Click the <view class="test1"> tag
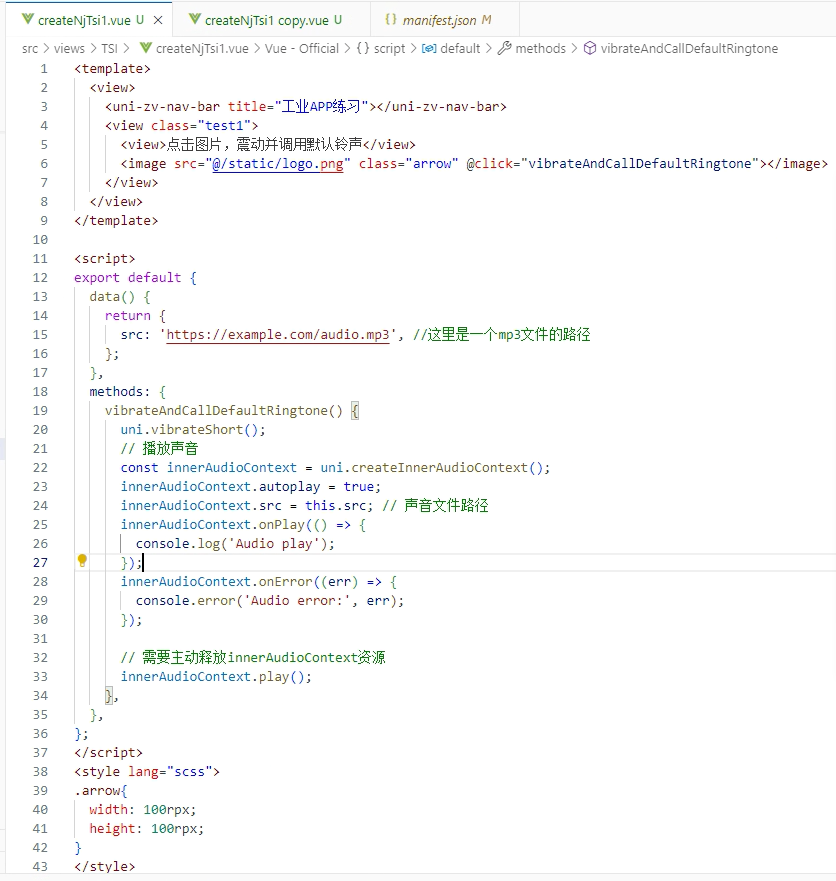Image resolution: width=836 pixels, height=881 pixels. pos(181,125)
